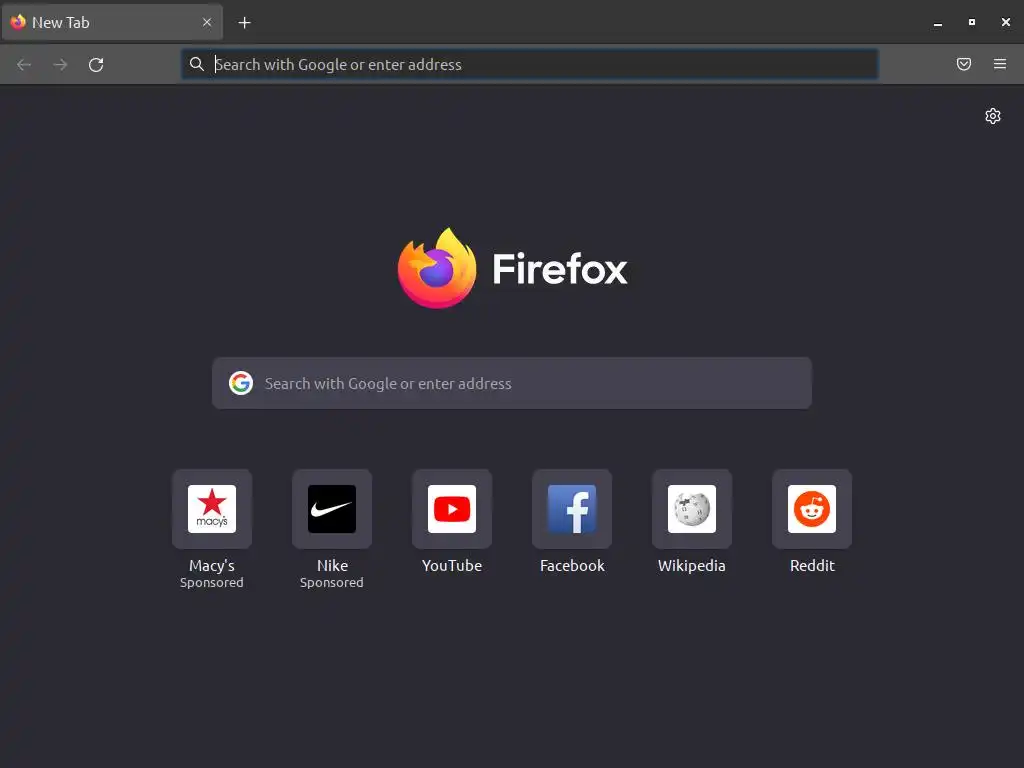Click the Google logo in search box
Screen dimensions: 1024x768
(x=241, y=383)
